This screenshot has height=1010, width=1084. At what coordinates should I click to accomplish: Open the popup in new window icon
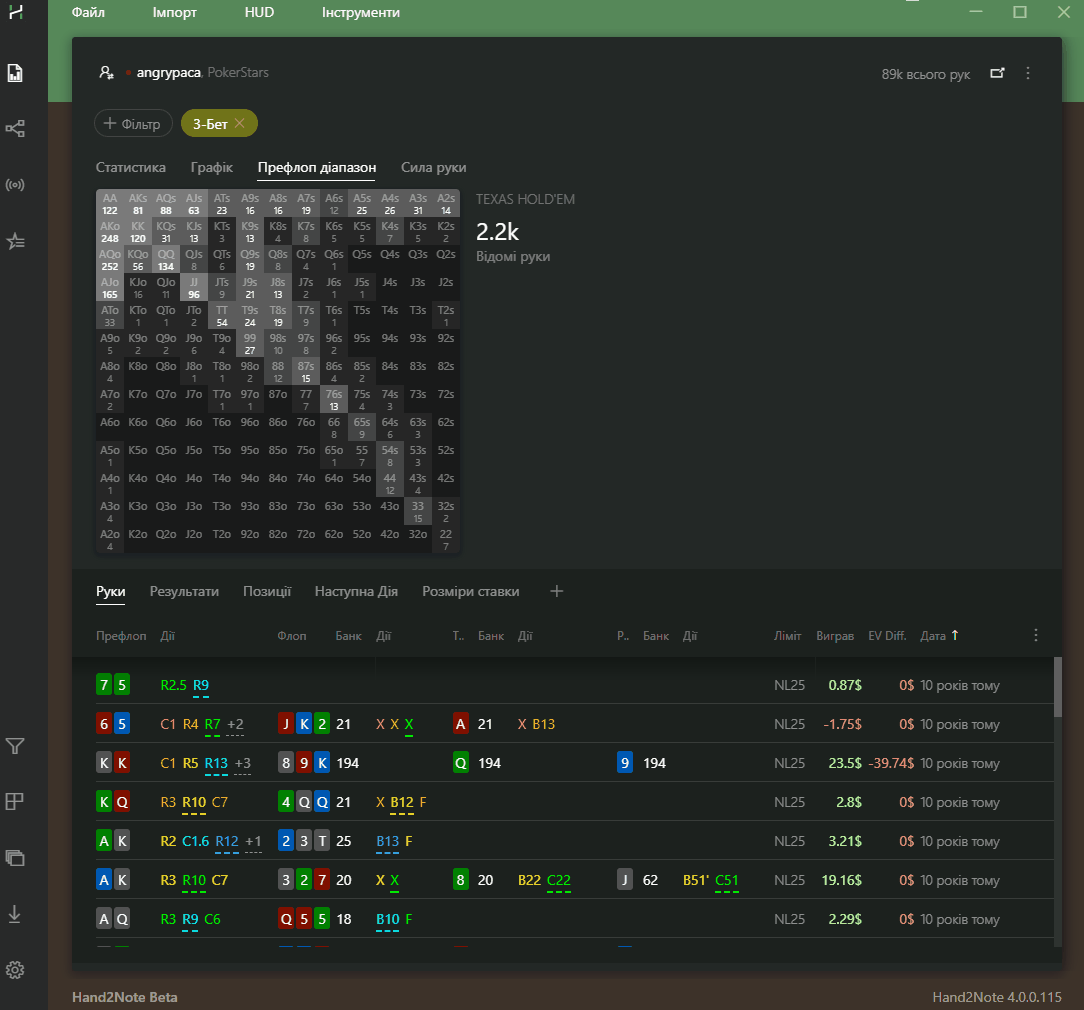pos(997,73)
